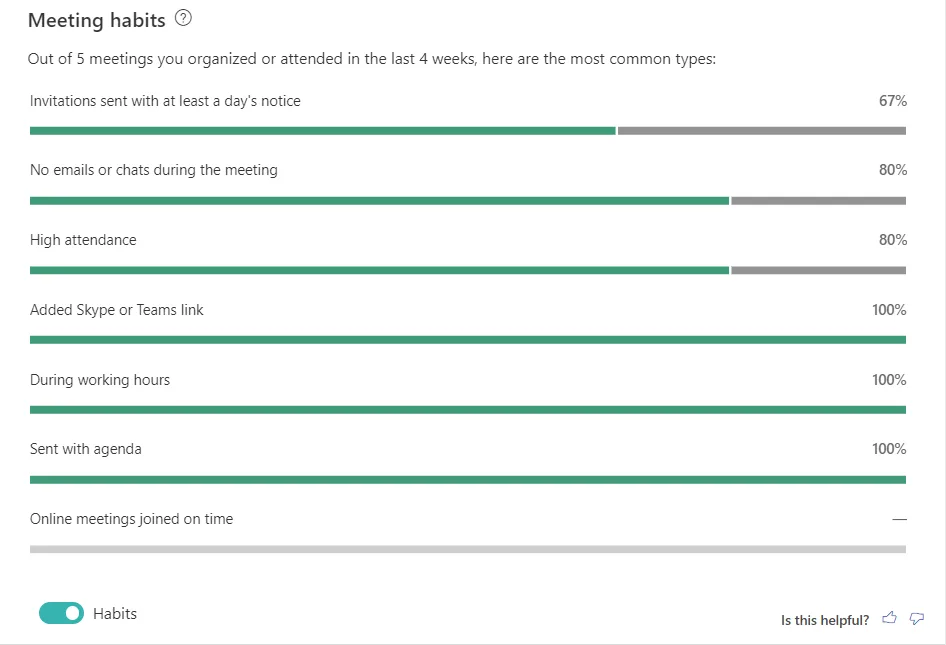Click 'Added Skype or Teams link' label

[x=117, y=310]
